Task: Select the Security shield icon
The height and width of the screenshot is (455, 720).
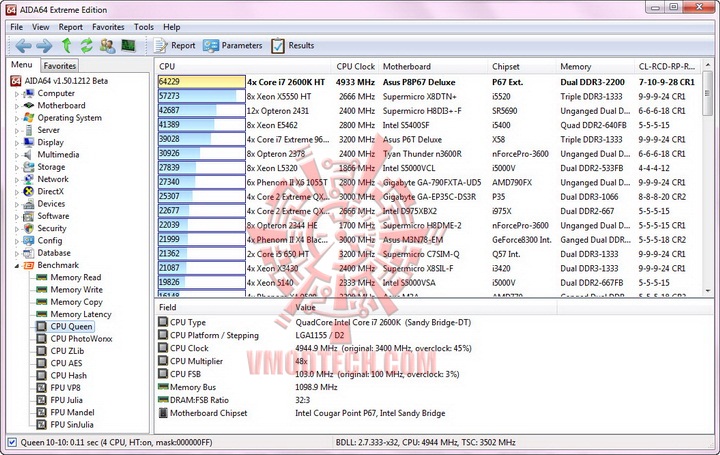Action: click(x=29, y=228)
